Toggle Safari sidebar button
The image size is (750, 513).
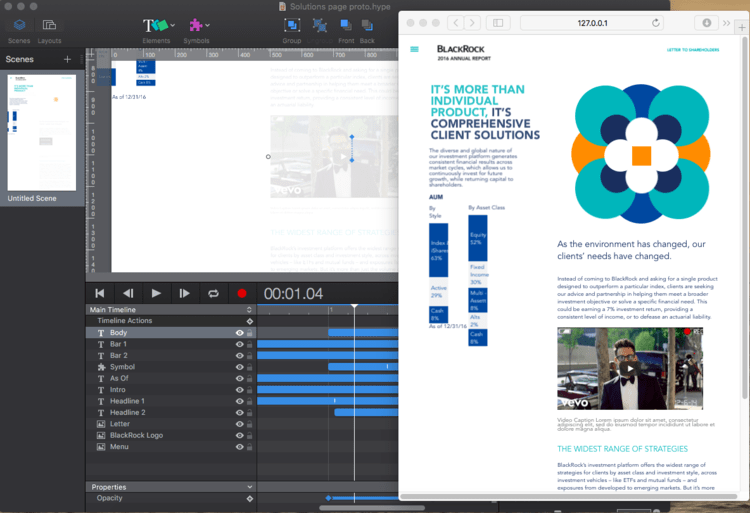(498, 23)
